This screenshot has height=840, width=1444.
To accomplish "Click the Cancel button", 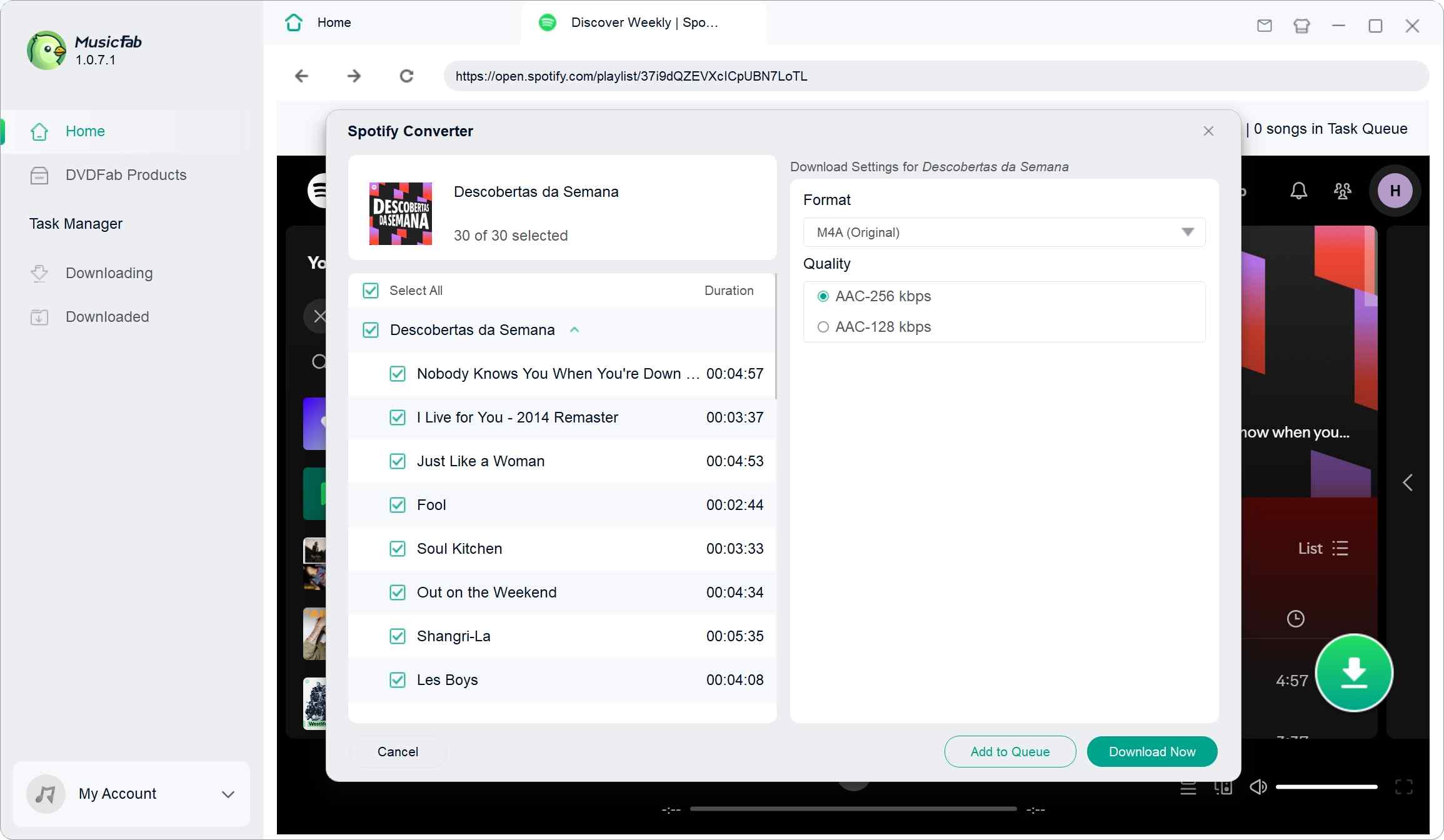I will pyautogui.click(x=398, y=752).
